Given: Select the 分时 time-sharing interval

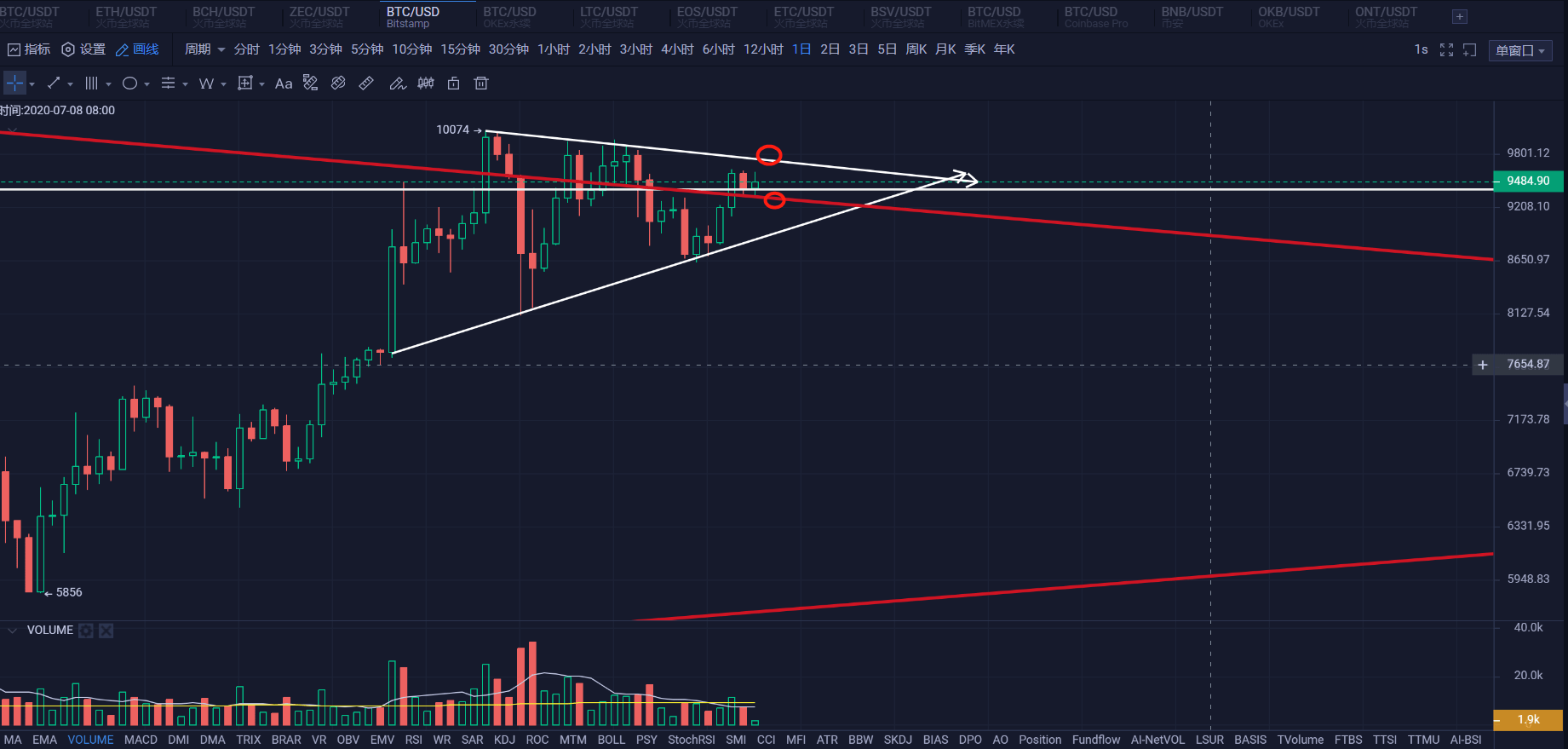Looking at the screenshot, I should click(x=246, y=49).
